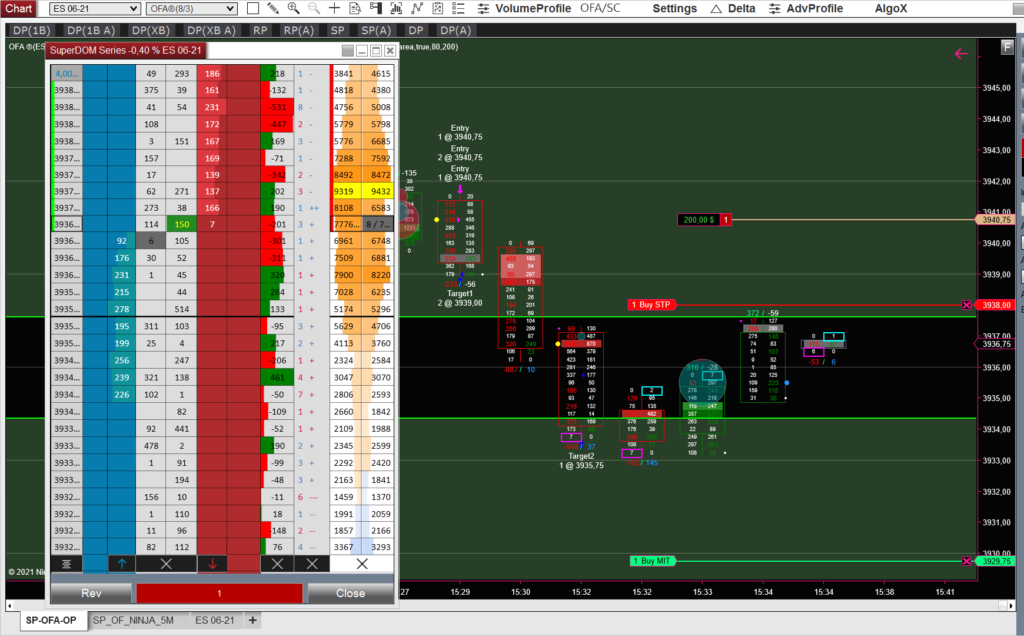1024x636 pixels.
Task: Click the red down arrow in SuperDOM
Action: [212, 564]
